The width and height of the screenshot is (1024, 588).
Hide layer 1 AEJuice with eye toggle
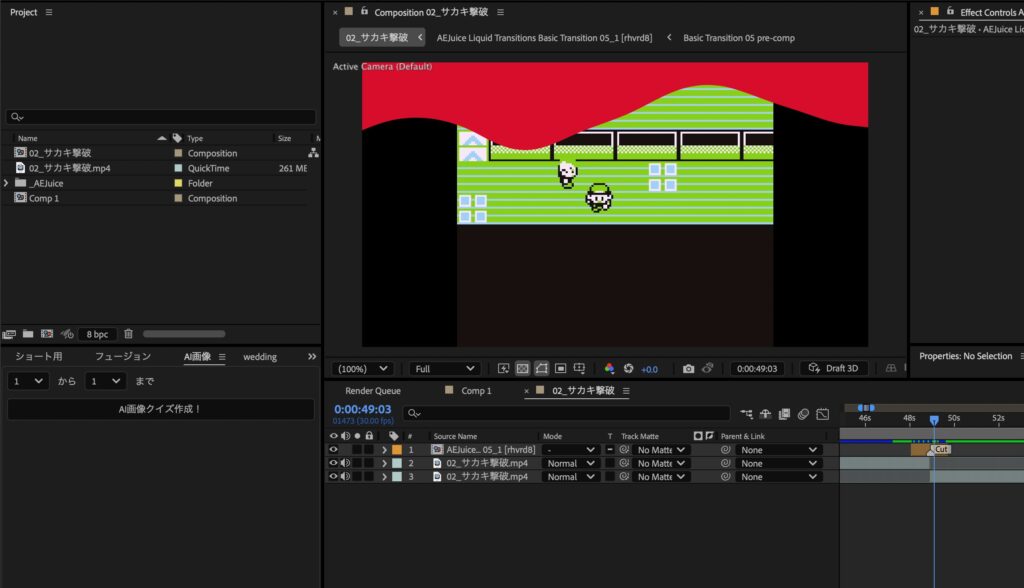pos(334,450)
